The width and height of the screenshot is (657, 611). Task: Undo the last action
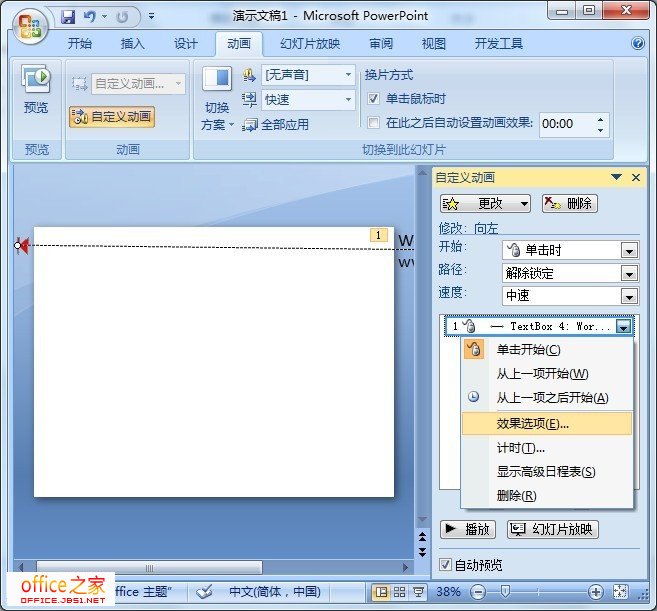point(89,17)
